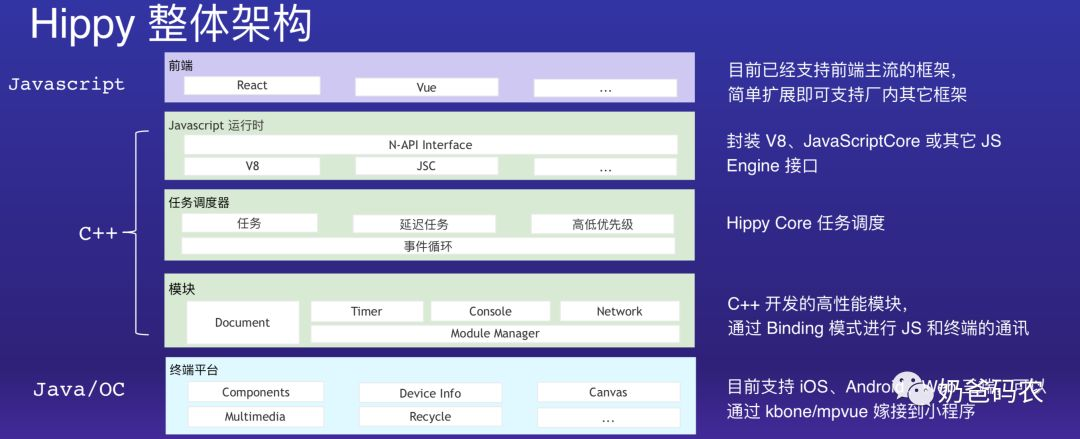1080x439 pixels.
Task: Click the Console module box
Action: [490, 312]
